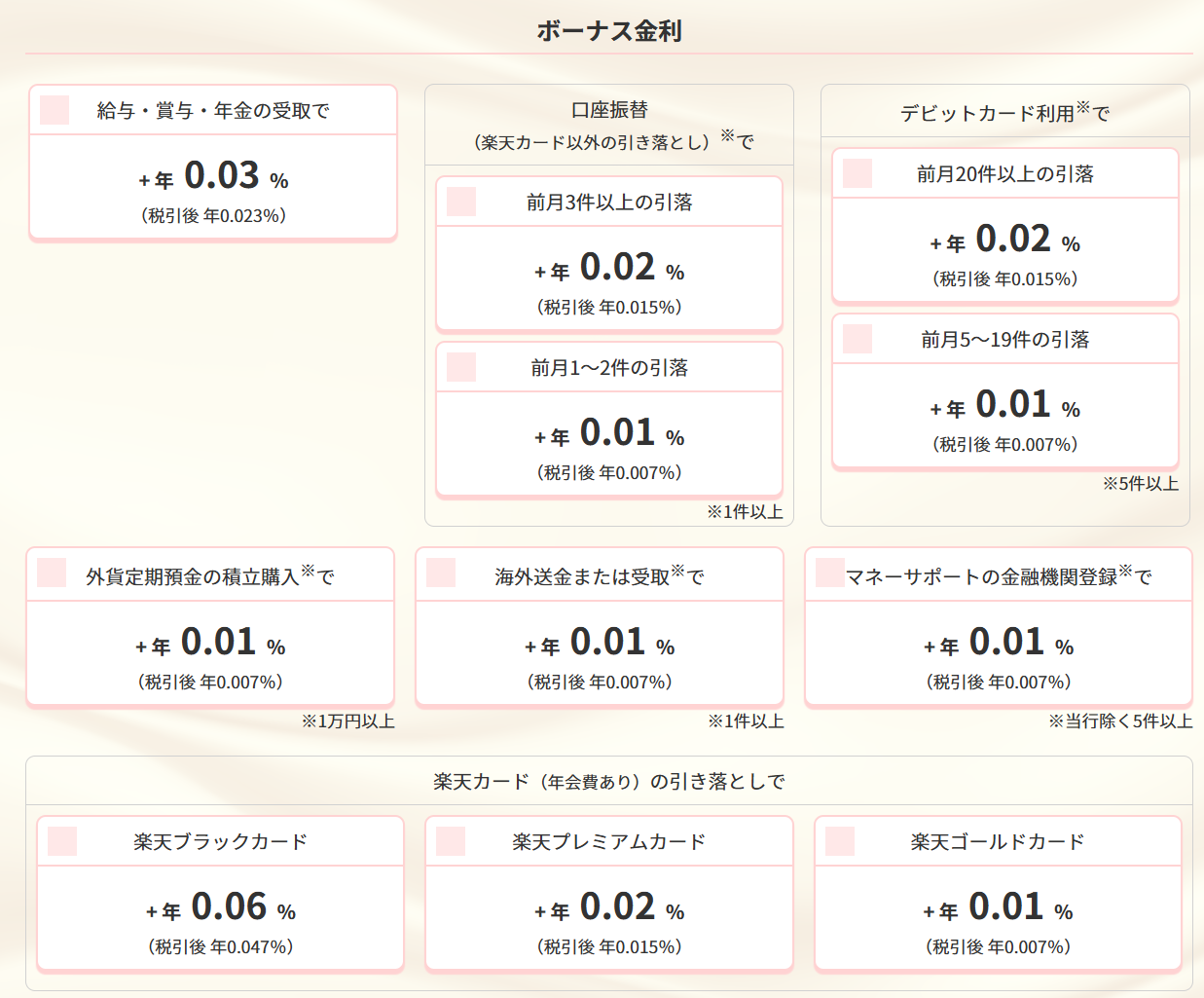Check the マネーサポートの金融機関登録 box
The image size is (1204, 998).
[x=830, y=573]
